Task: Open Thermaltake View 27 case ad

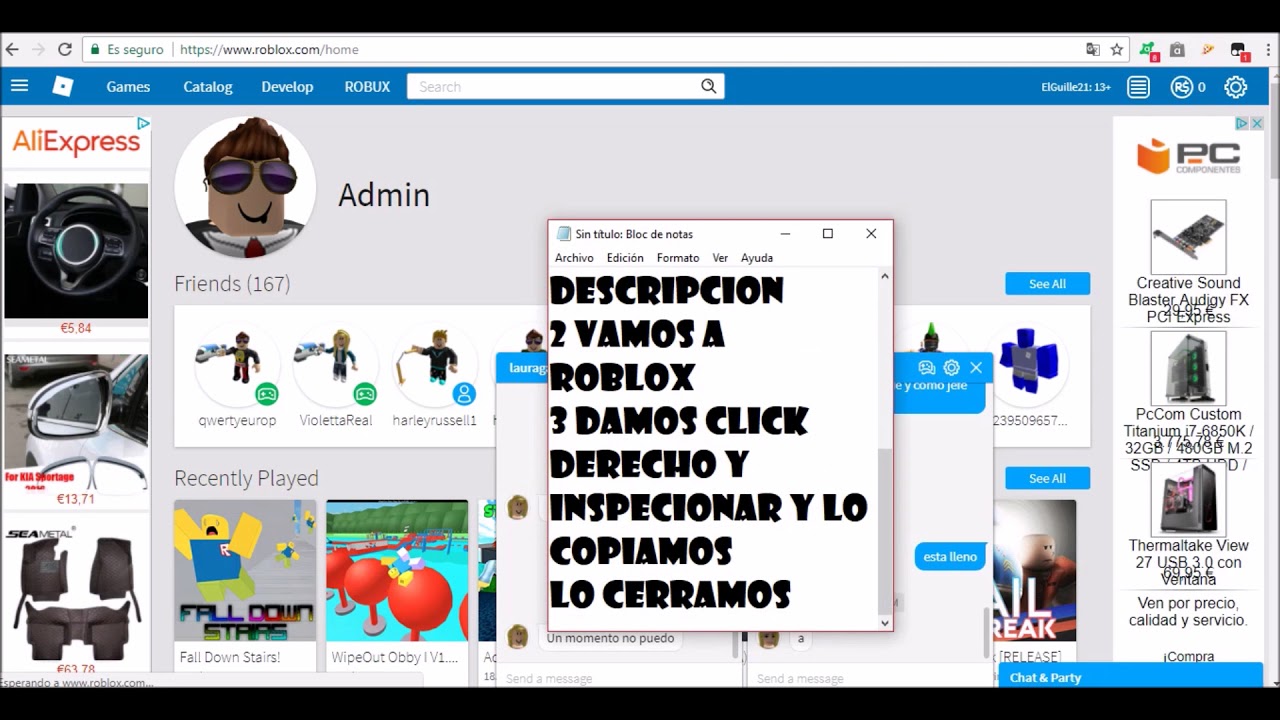Action: [1188, 499]
